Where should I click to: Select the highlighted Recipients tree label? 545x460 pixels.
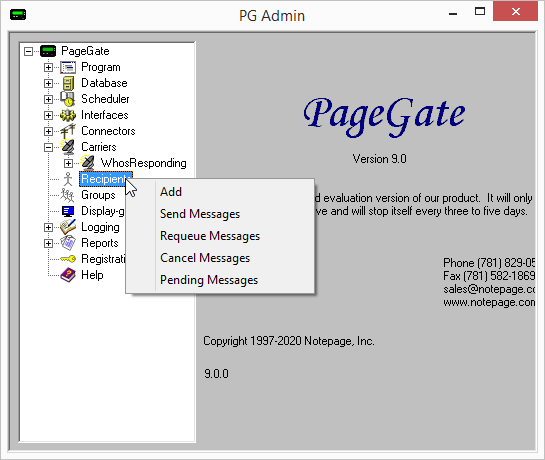106,179
